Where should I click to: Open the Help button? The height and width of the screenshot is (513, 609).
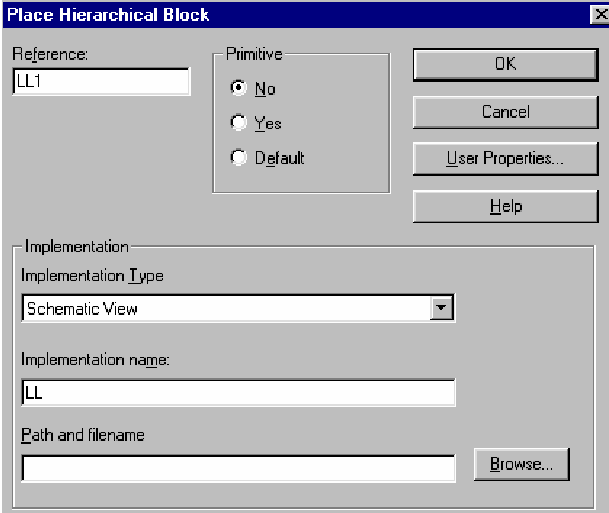click(505, 206)
